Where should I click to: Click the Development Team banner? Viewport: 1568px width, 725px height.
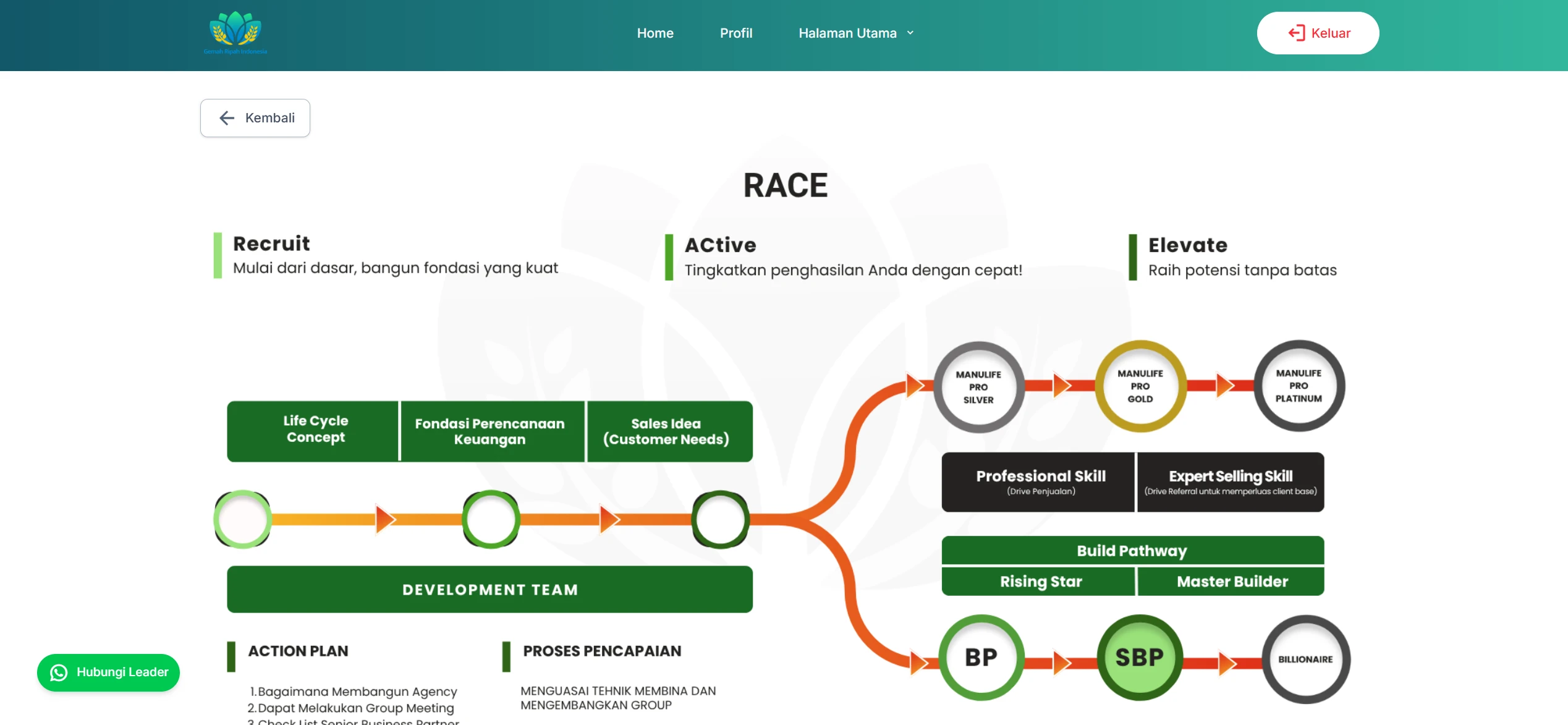tap(489, 589)
